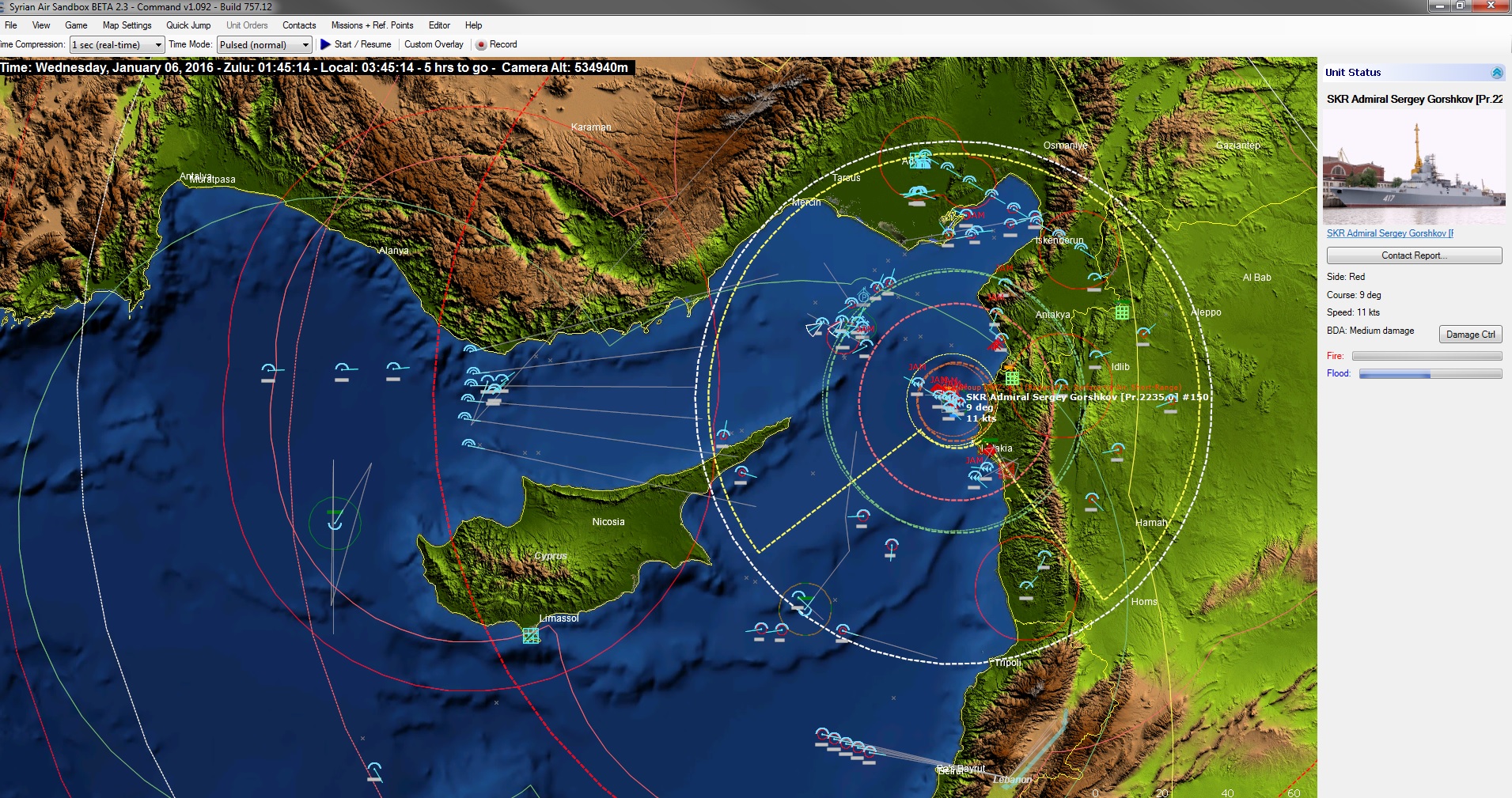Select the cyan airbase icon at Limassol
This screenshot has width=1512, height=798.
[531, 635]
